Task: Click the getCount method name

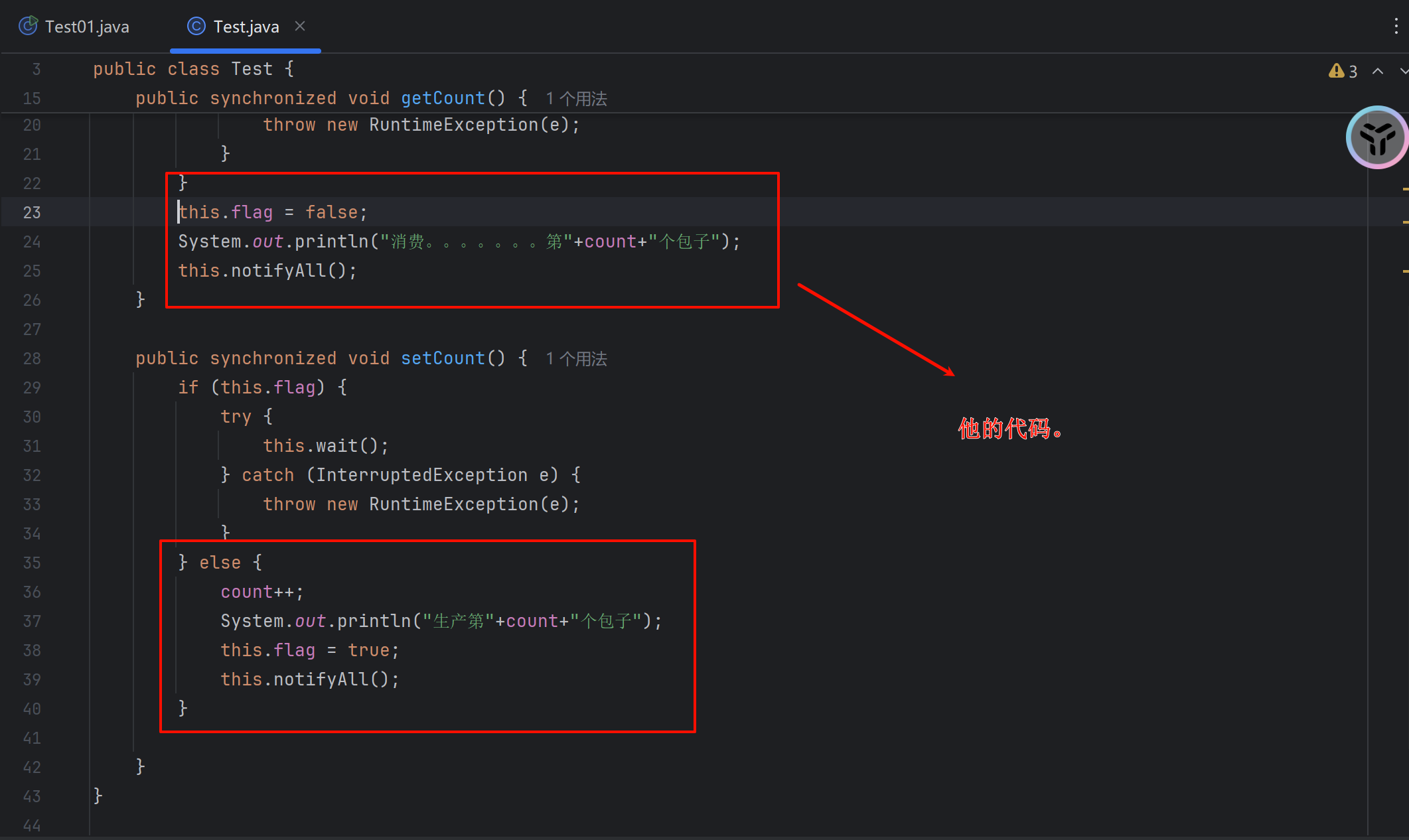Action: click(x=443, y=98)
